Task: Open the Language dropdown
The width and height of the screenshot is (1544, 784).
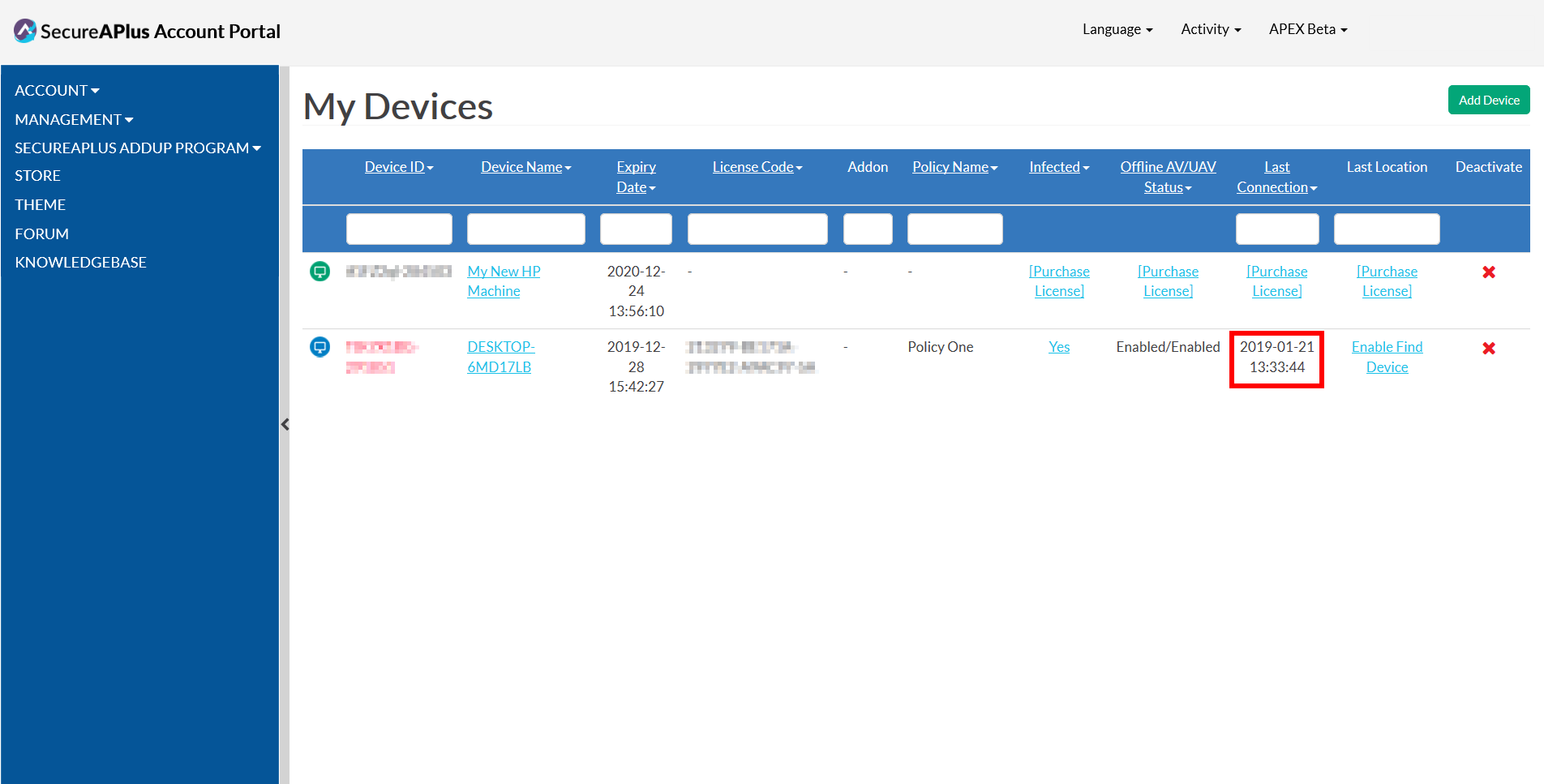Action: coord(1117,29)
